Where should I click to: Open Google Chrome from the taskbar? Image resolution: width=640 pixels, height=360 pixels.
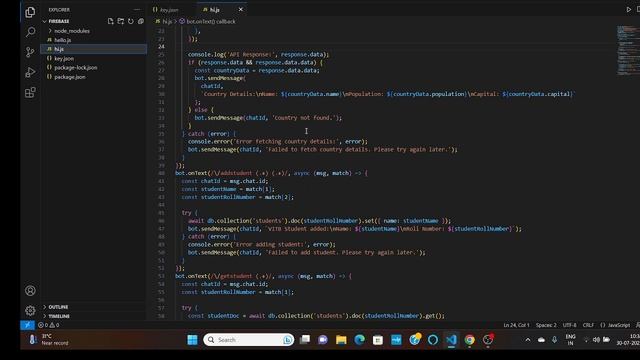(x=469, y=340)
